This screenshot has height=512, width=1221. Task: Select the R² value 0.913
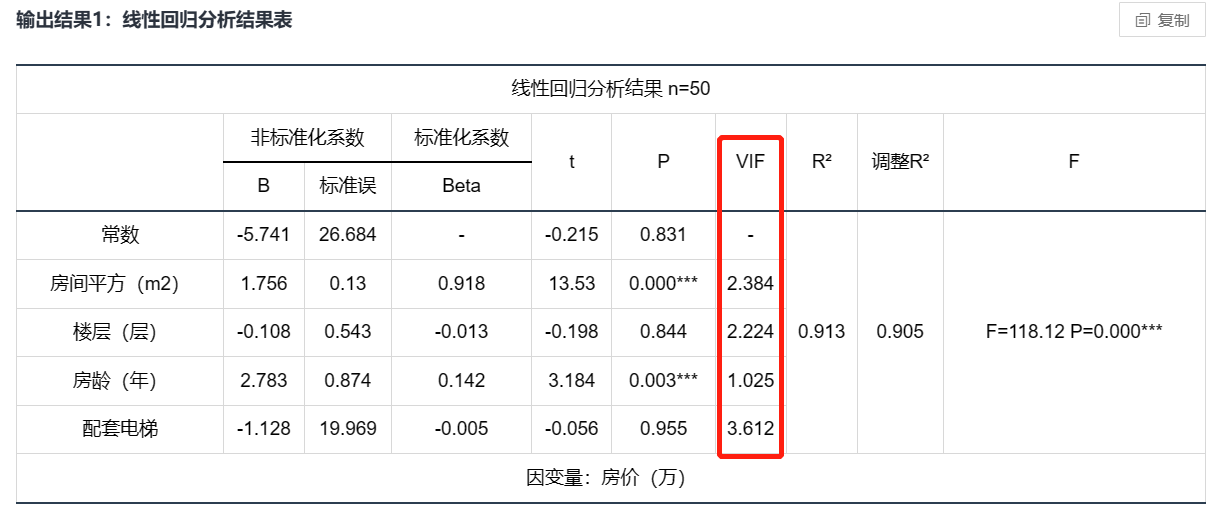[822, 331]
